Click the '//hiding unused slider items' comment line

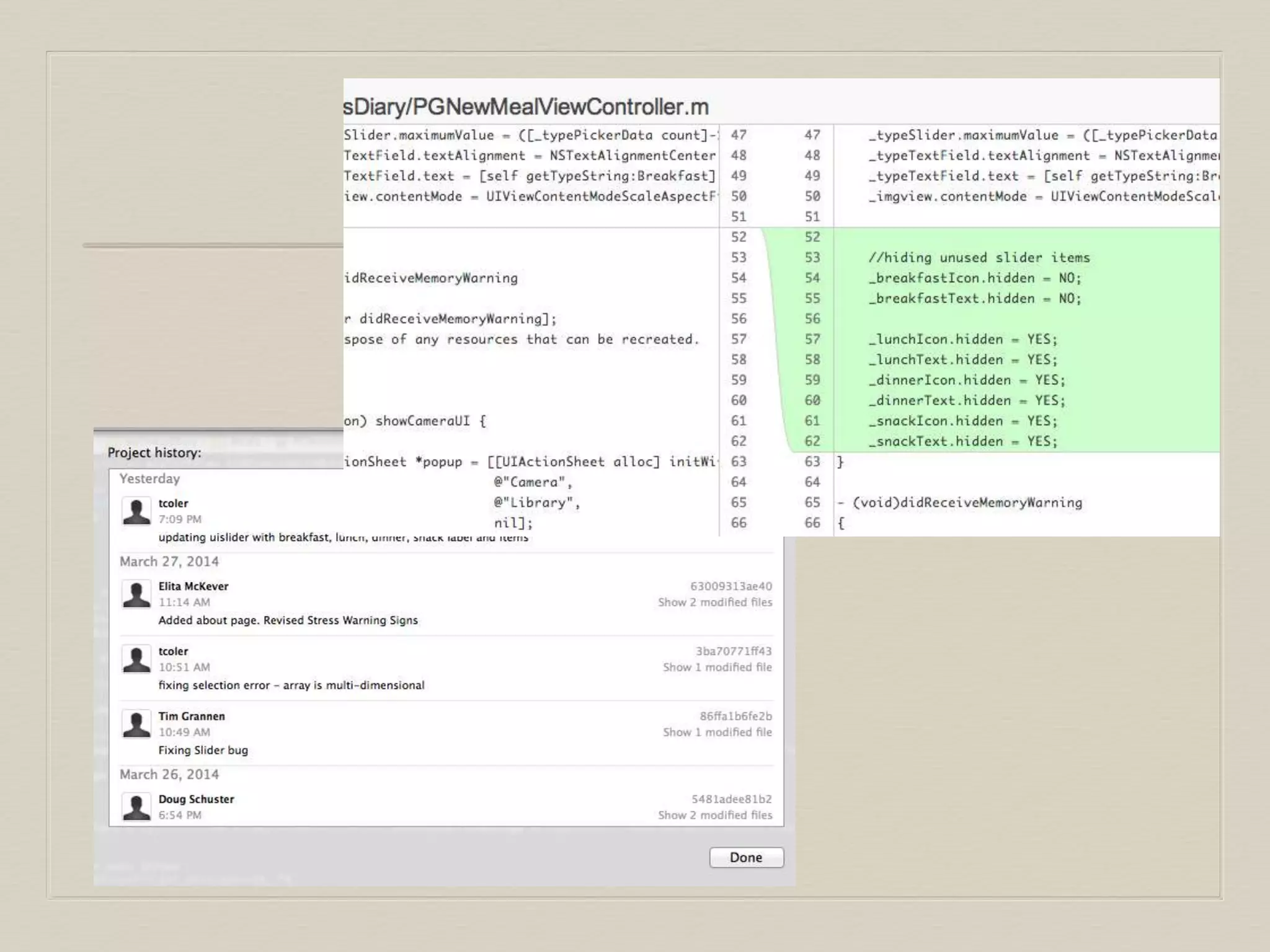tap(979, 258)
